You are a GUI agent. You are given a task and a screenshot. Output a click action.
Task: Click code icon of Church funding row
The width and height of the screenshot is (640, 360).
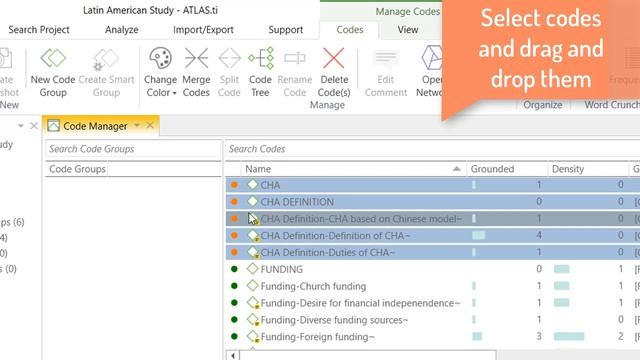[253, 286]
